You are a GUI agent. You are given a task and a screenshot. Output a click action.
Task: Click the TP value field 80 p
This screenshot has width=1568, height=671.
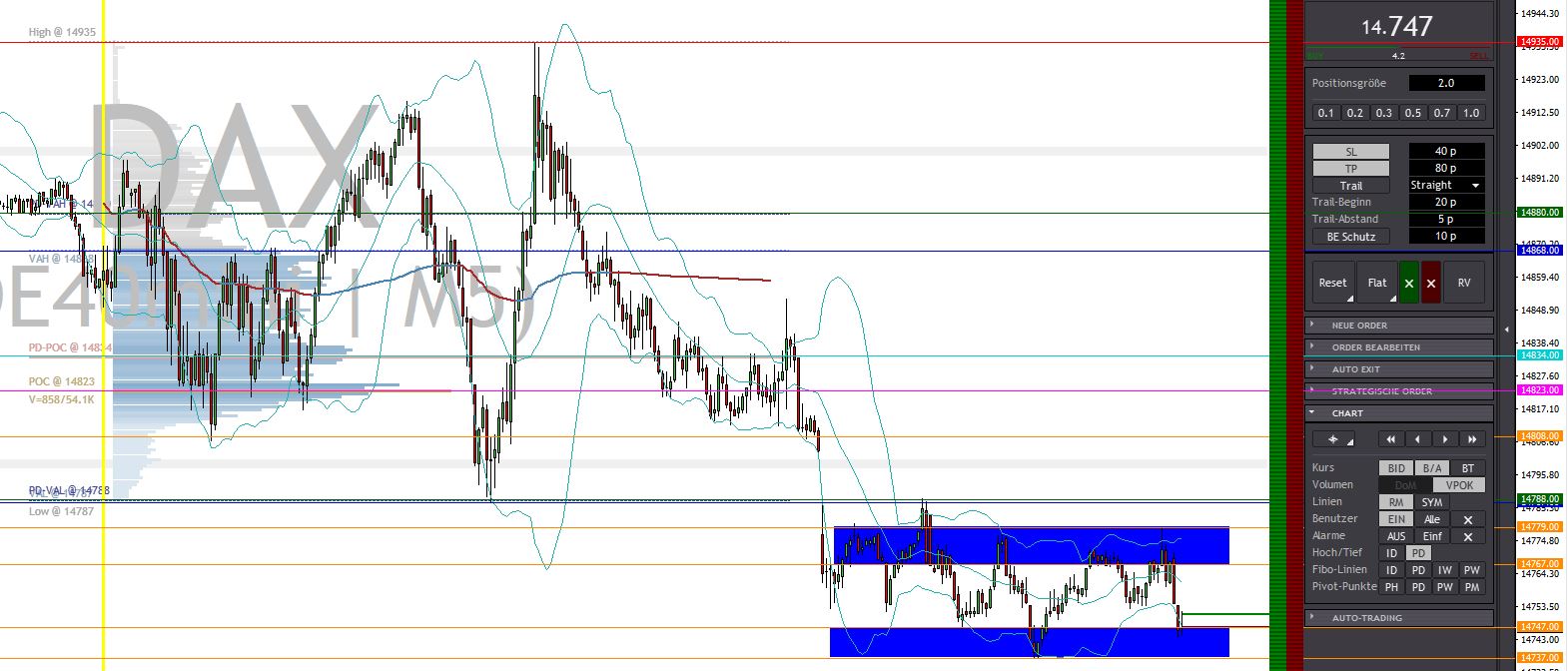pos(1446,169)
